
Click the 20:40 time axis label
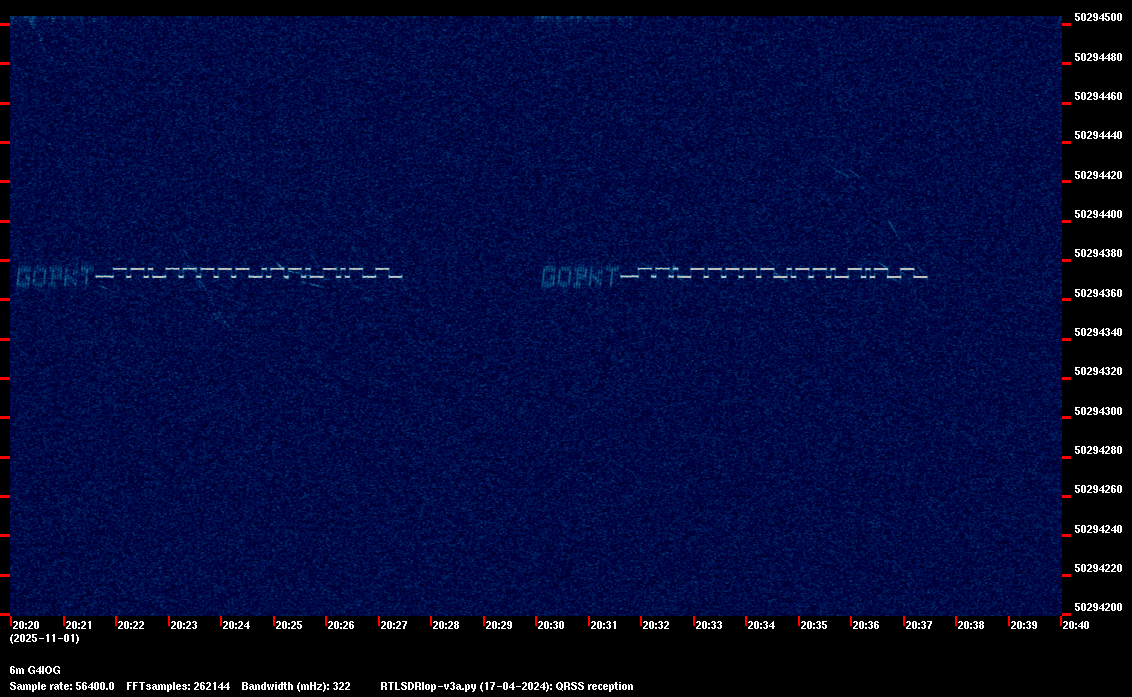[x=1076, y=625]
